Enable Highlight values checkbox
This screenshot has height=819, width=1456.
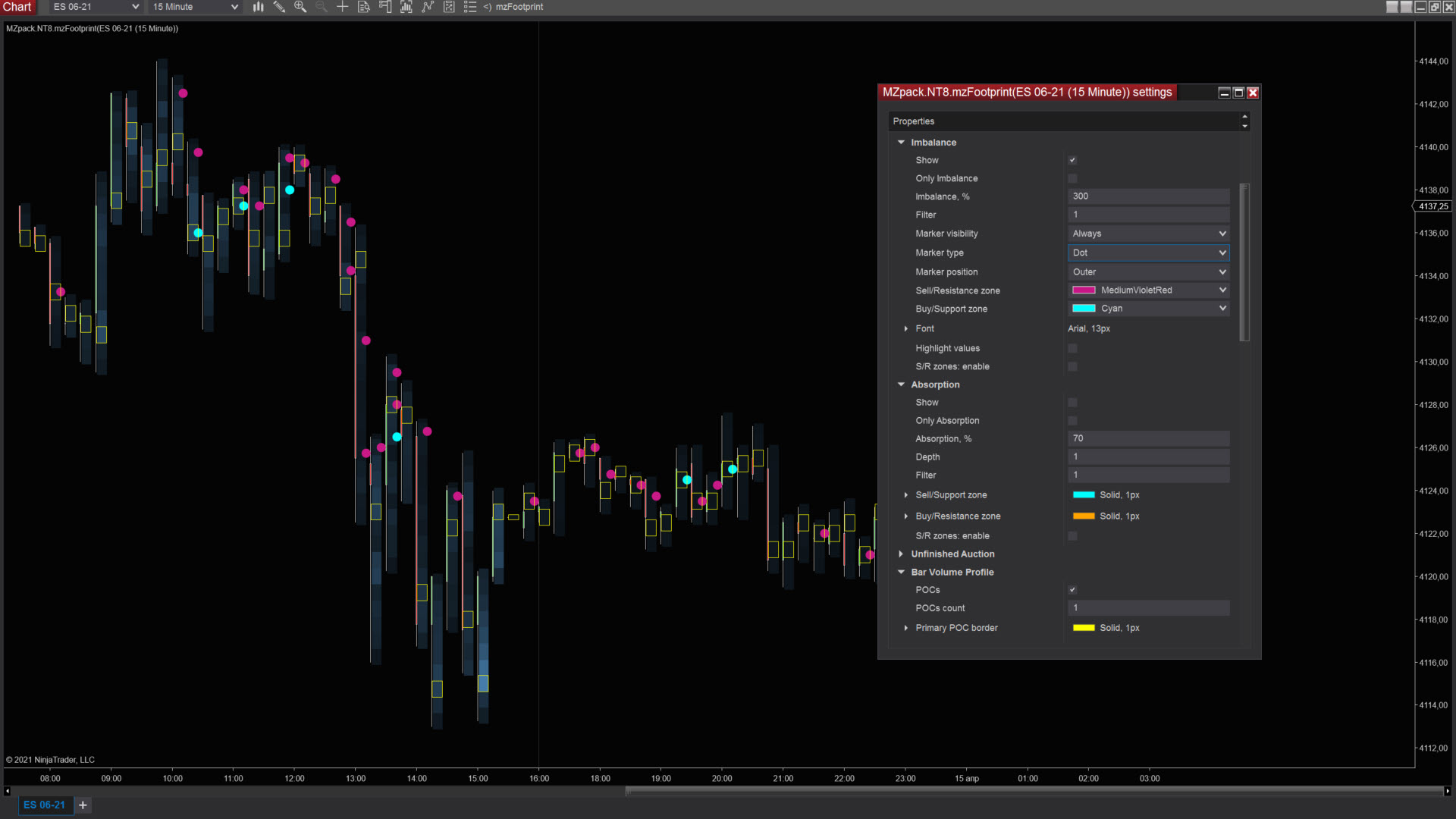point(1072,348)
